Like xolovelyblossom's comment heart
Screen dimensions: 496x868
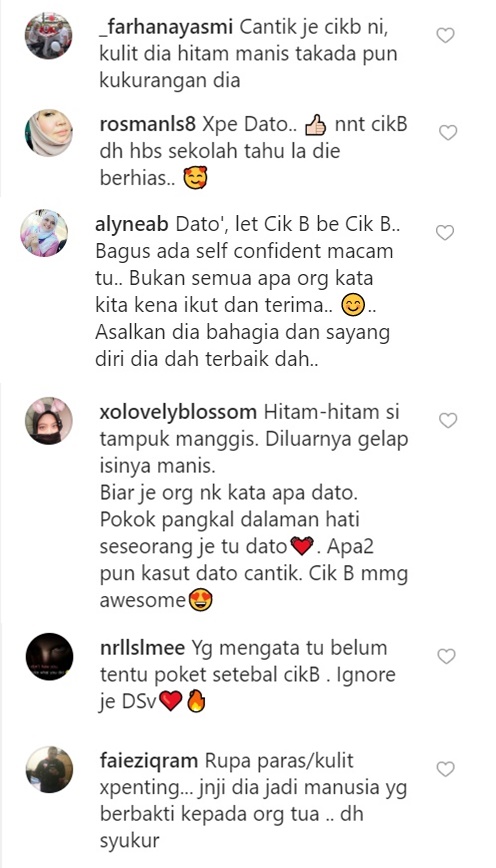point(447,421)
